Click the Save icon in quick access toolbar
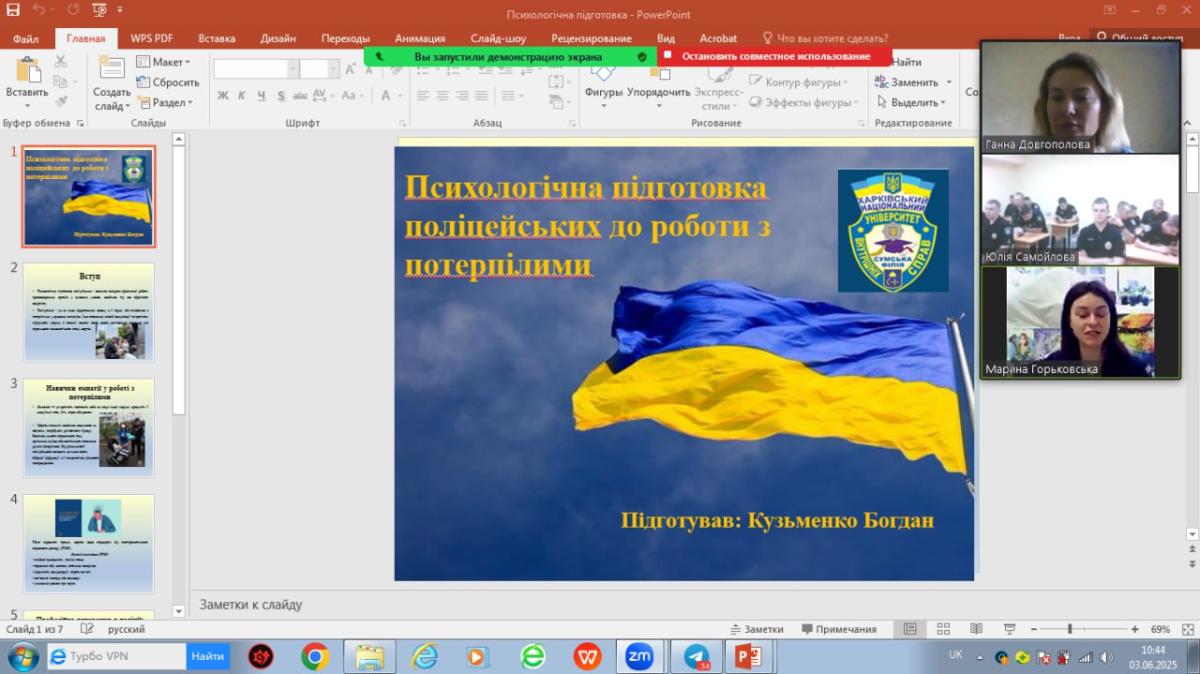This screenshot has width=1200, height=674. coord(13,11)
